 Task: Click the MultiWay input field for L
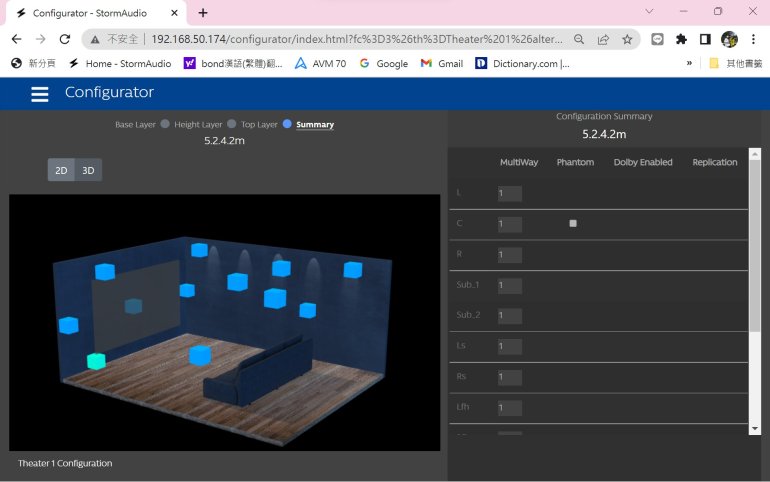[x=510, y=193]
